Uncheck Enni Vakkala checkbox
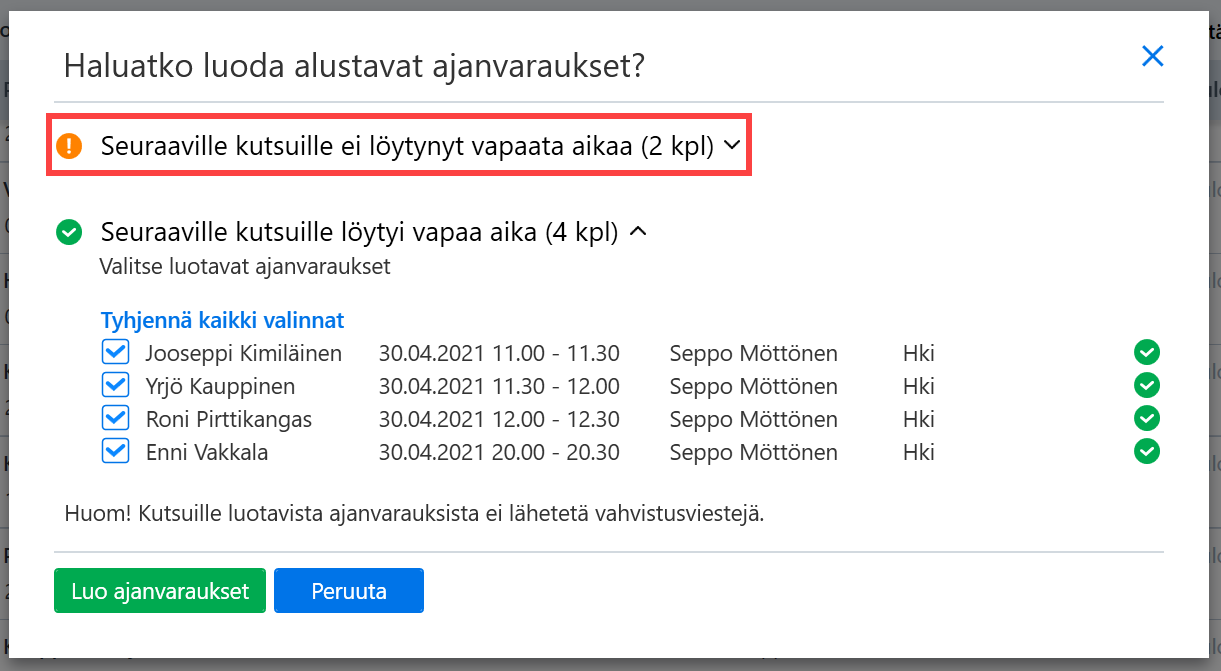The height and width of the screenshot is (671, 1221). click(116, 452)
